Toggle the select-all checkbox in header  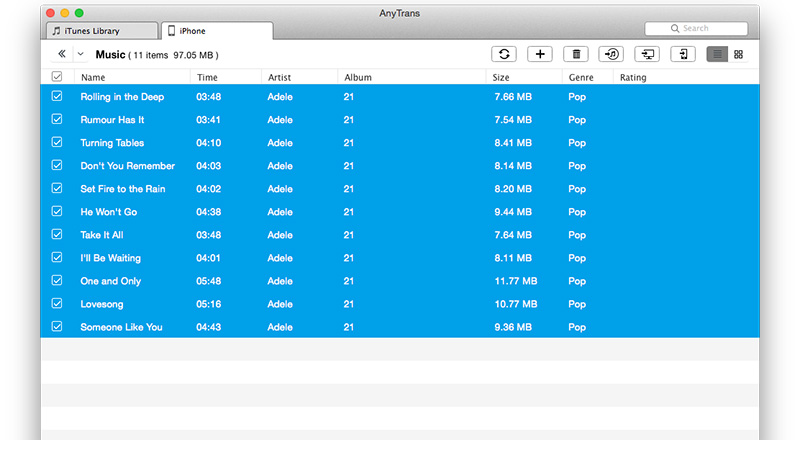tap(57, 77)
